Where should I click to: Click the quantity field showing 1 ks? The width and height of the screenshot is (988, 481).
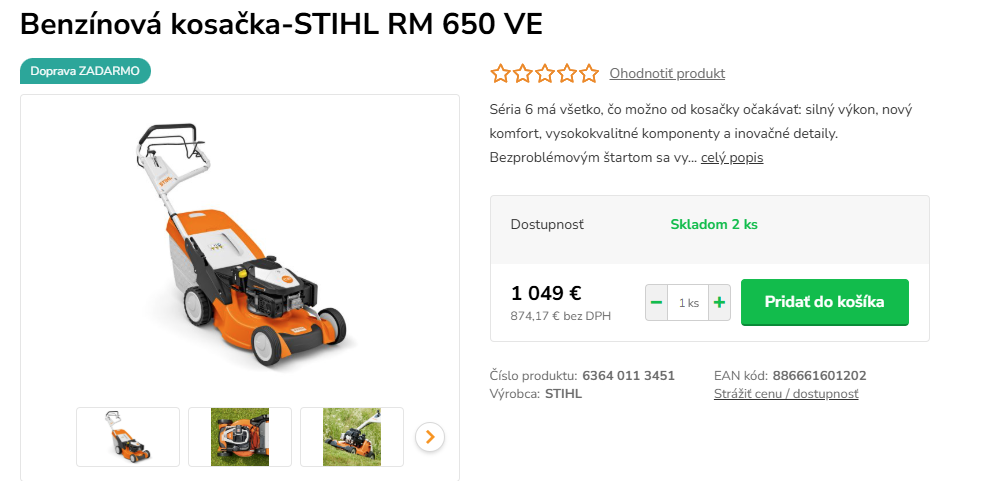click(x=688, y=303)
